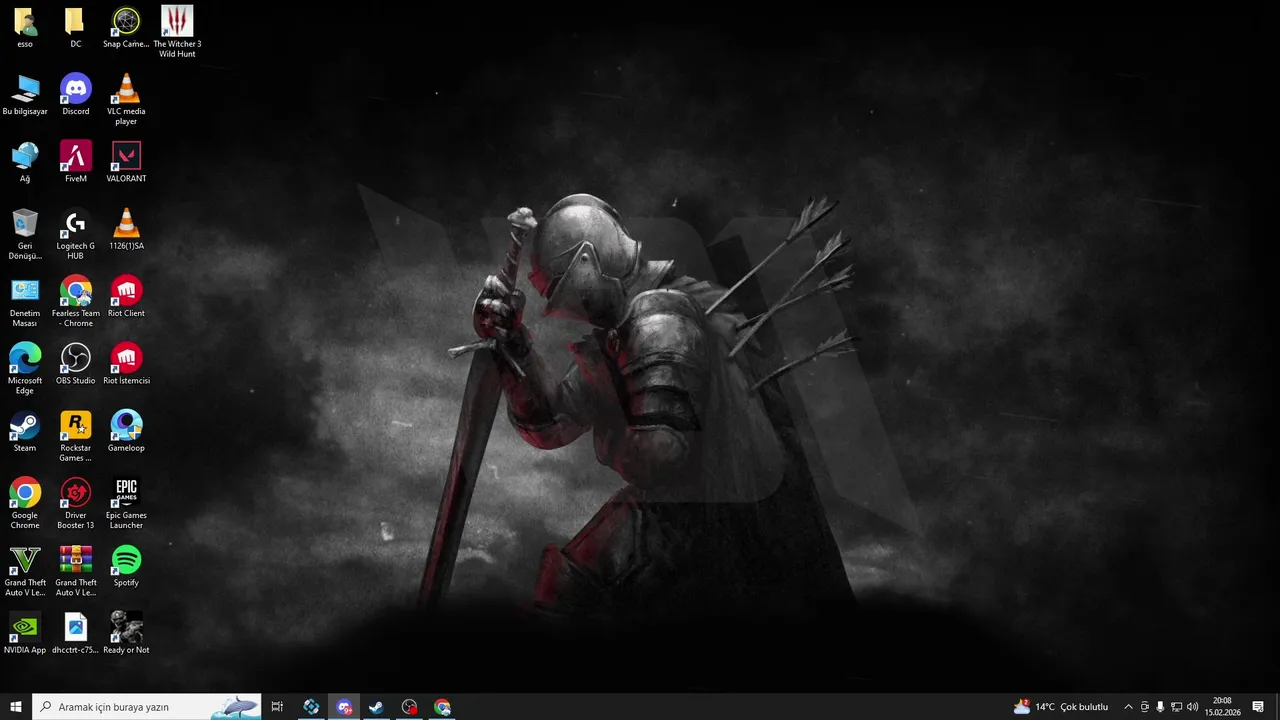
Task: Select The Witcher 3 Wild Hunt shortcut
Action: tap(177, 32)
